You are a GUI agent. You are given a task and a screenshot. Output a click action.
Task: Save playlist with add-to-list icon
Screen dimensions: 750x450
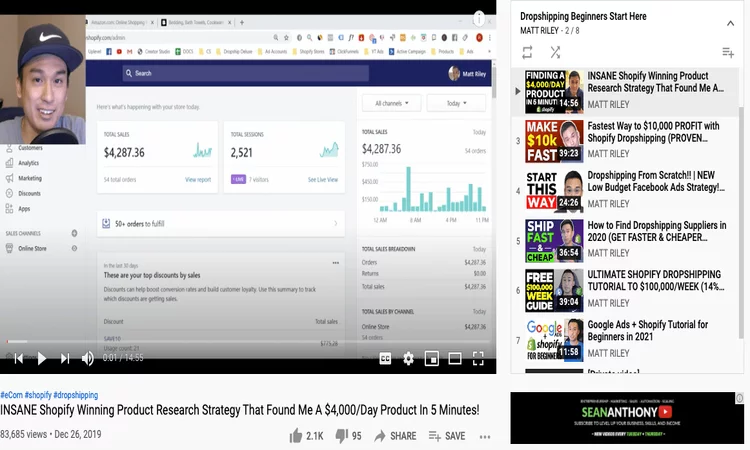pos(728,53)
